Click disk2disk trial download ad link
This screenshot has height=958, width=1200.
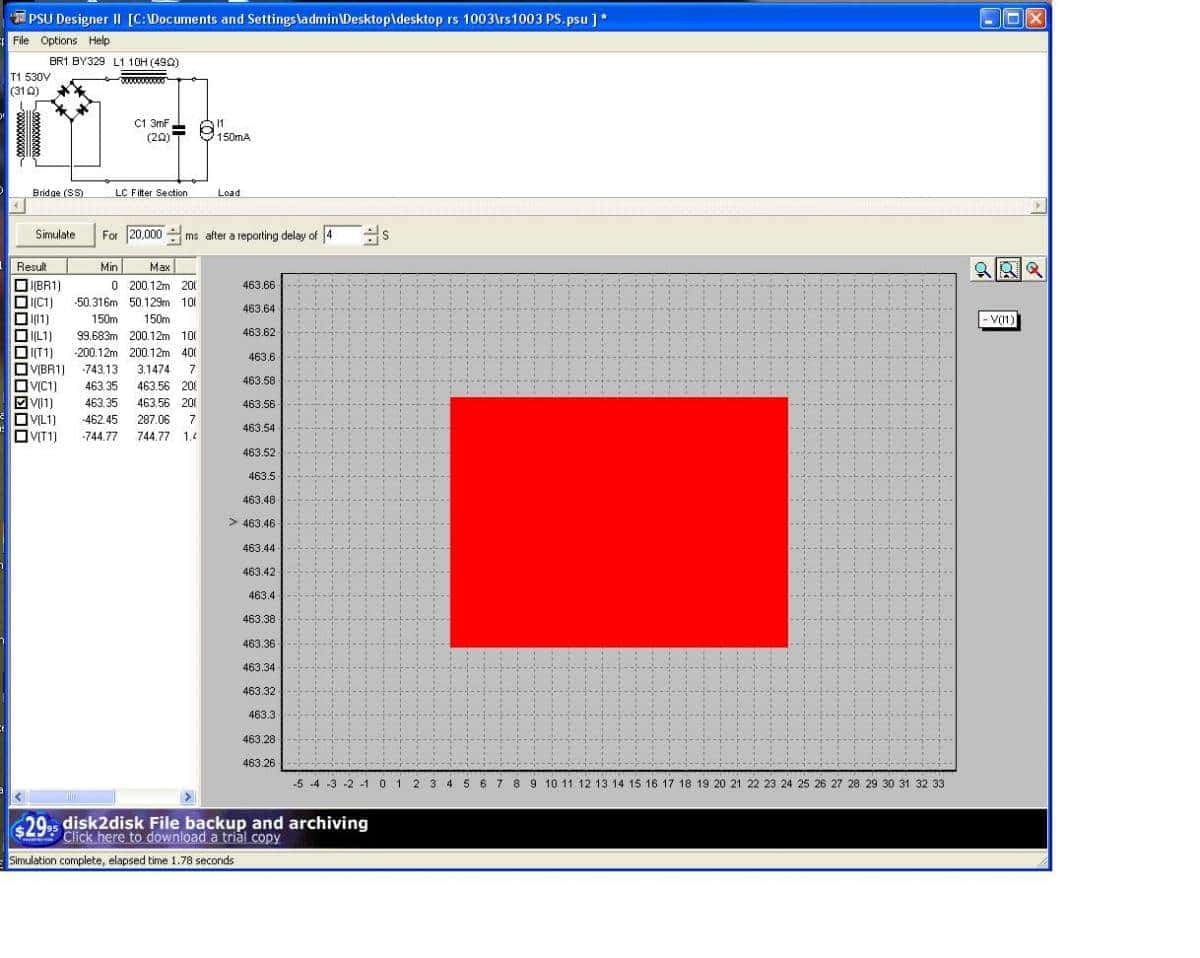click(172, 838)
